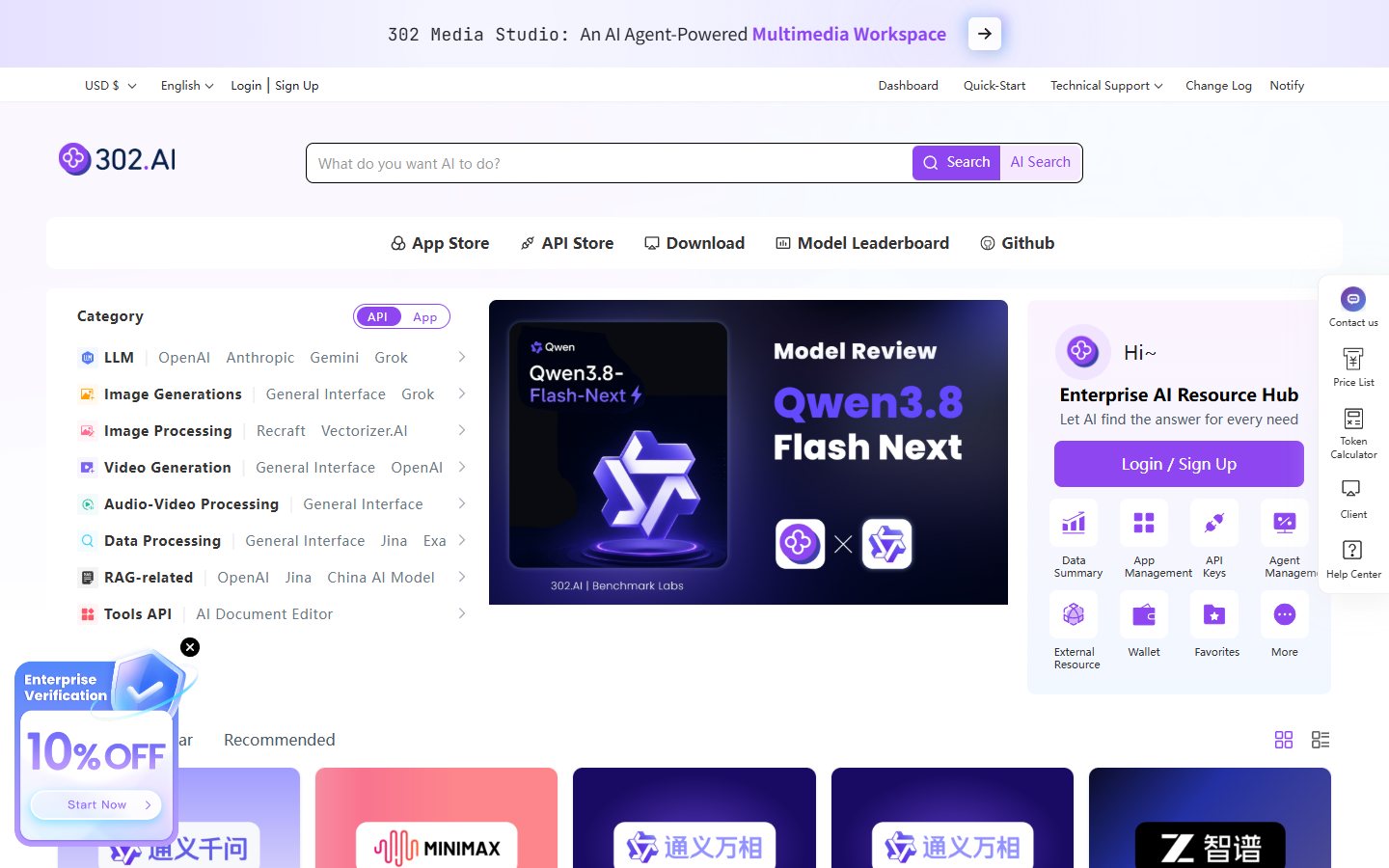Expand the Tools API row chevron

pyautogui.click(x=462, y=613)
